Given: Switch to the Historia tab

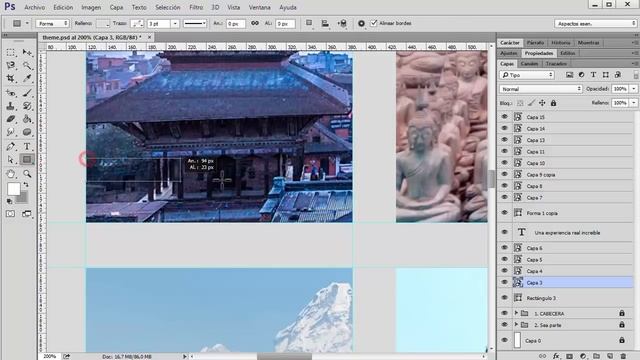Looking at the screenshot, I should click(561, 42).
